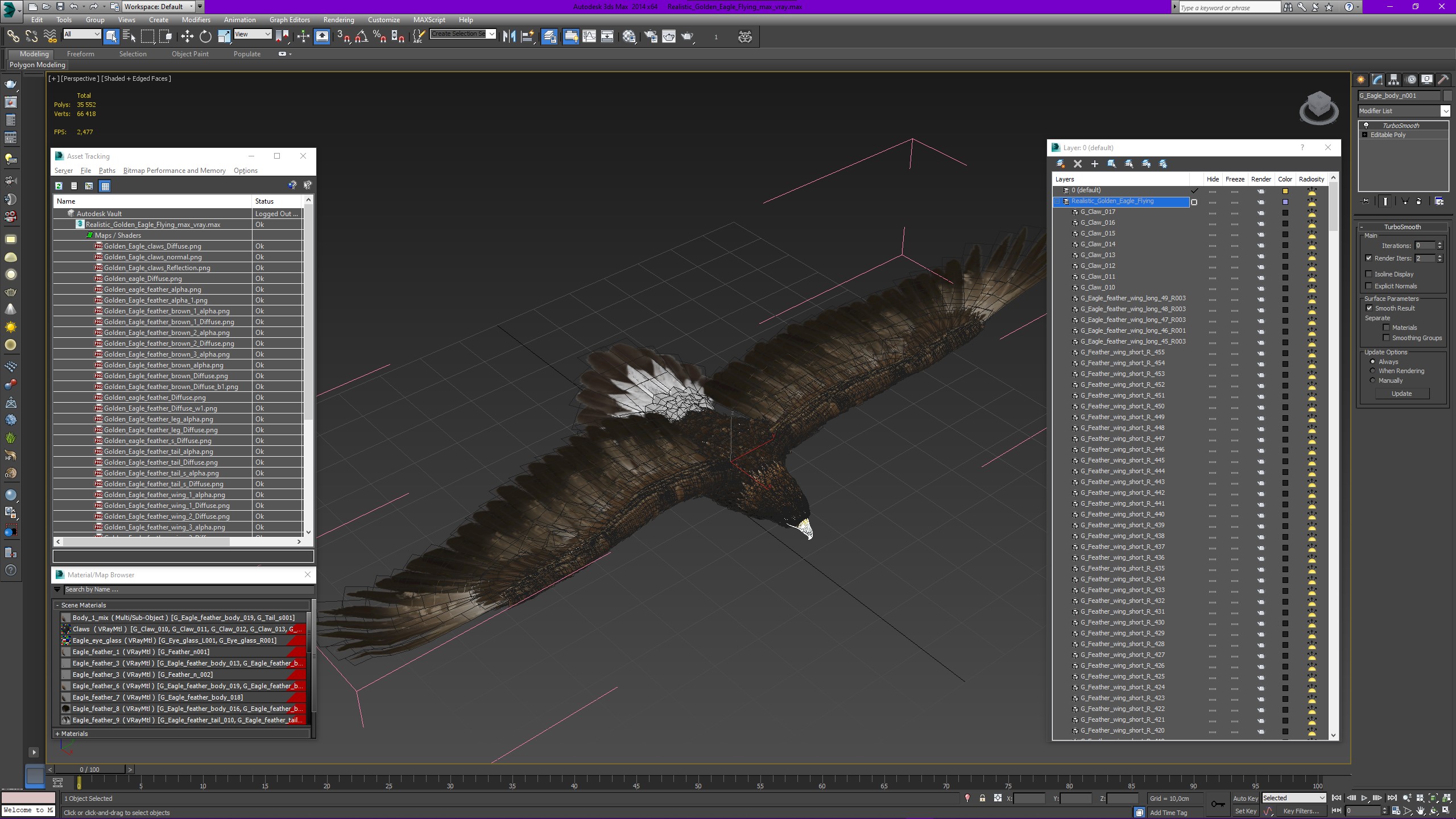Click the Set Key button
Viewport: 1456px width, 819px height.
click(x=1245, y=812)
